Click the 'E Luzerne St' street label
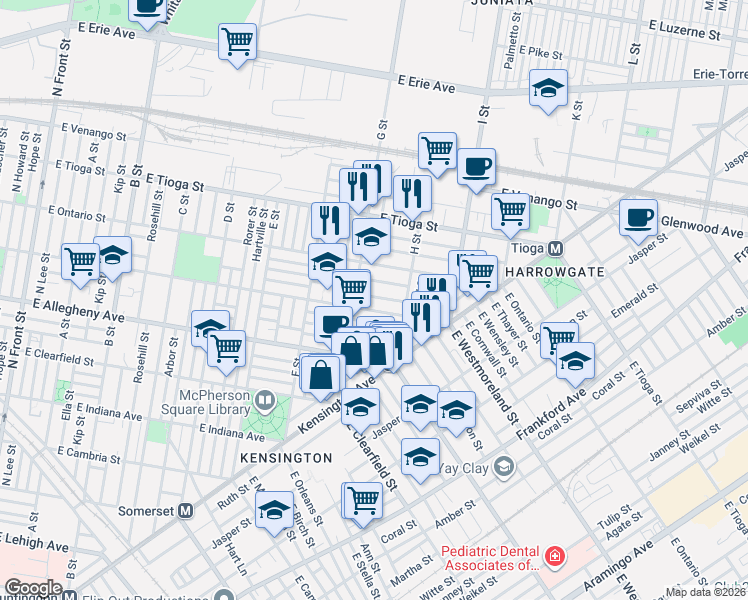 pyautogui.click(x=685, y=30)
